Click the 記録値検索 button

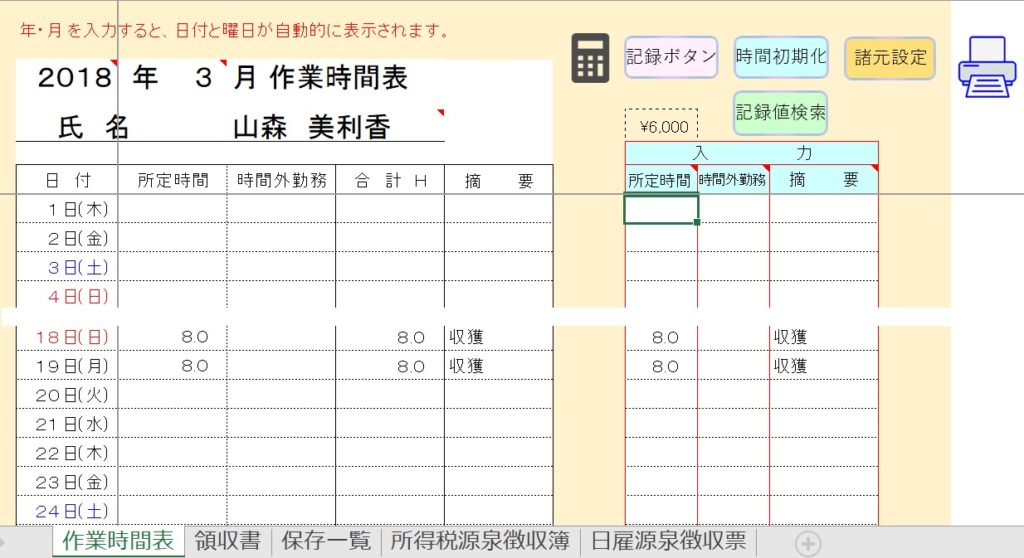tap(780, 113)
